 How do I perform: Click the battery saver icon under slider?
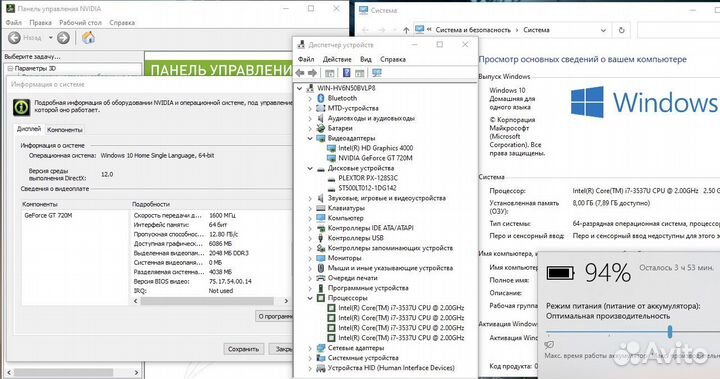click(549, 344)
